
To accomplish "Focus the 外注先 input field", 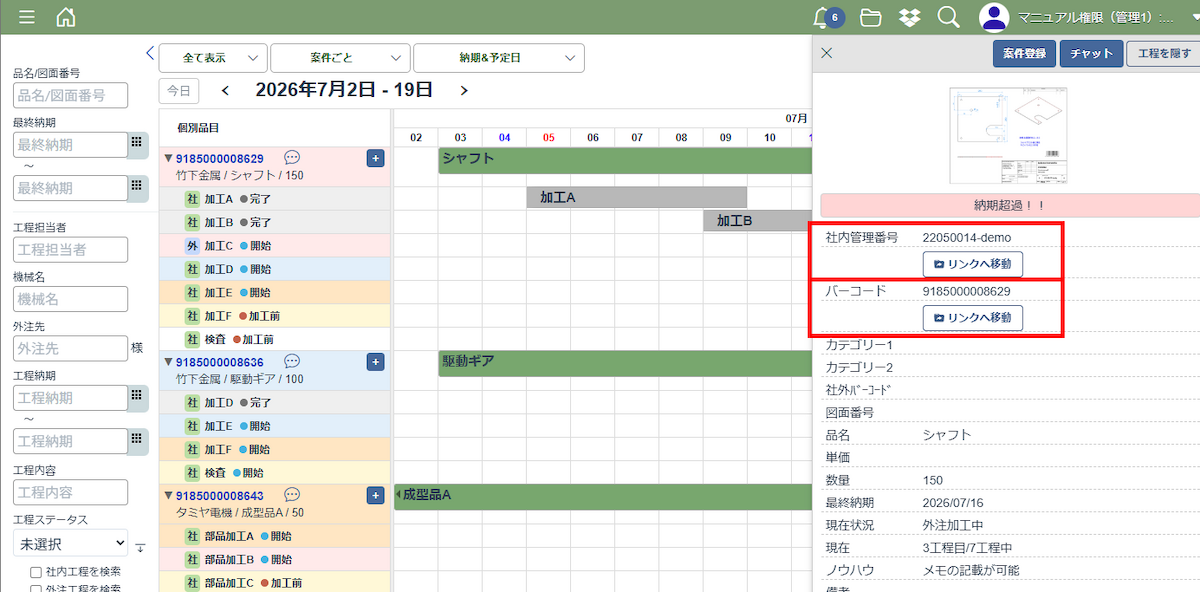I will pyautogui.click(x=70, y=348).
